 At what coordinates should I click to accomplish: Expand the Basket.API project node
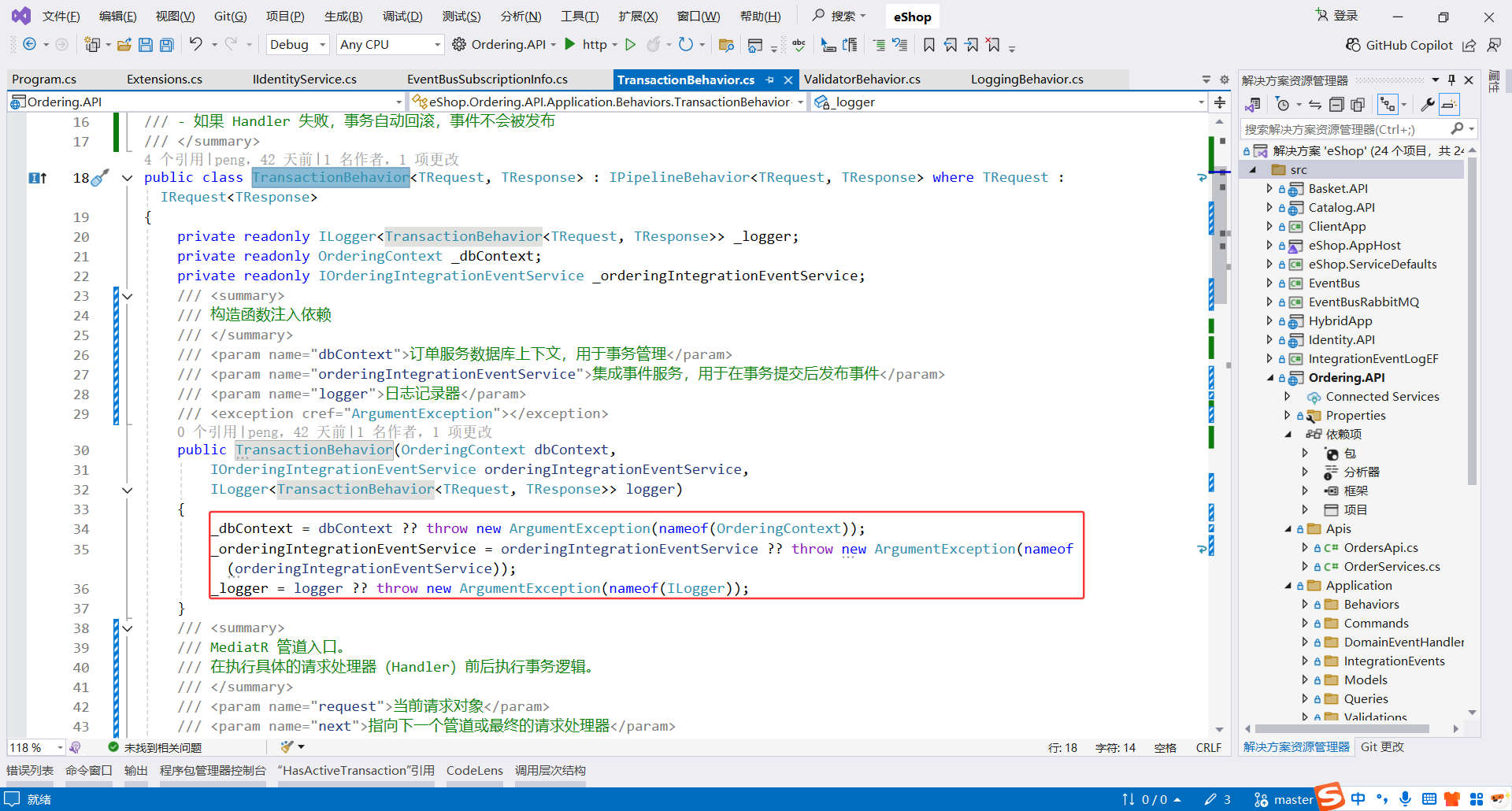(x=1269, y=188)
